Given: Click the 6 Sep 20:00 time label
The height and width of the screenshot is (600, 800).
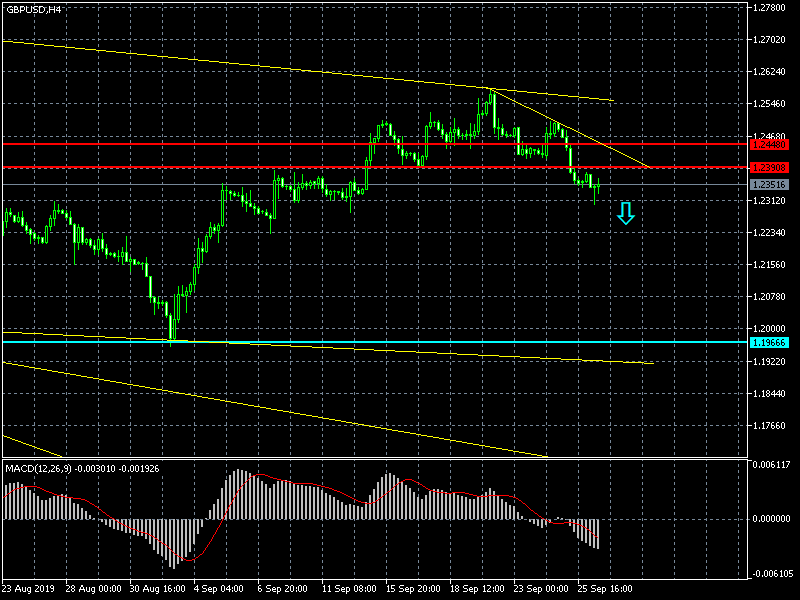Looking at the screenshot, I should click(283, 589).
